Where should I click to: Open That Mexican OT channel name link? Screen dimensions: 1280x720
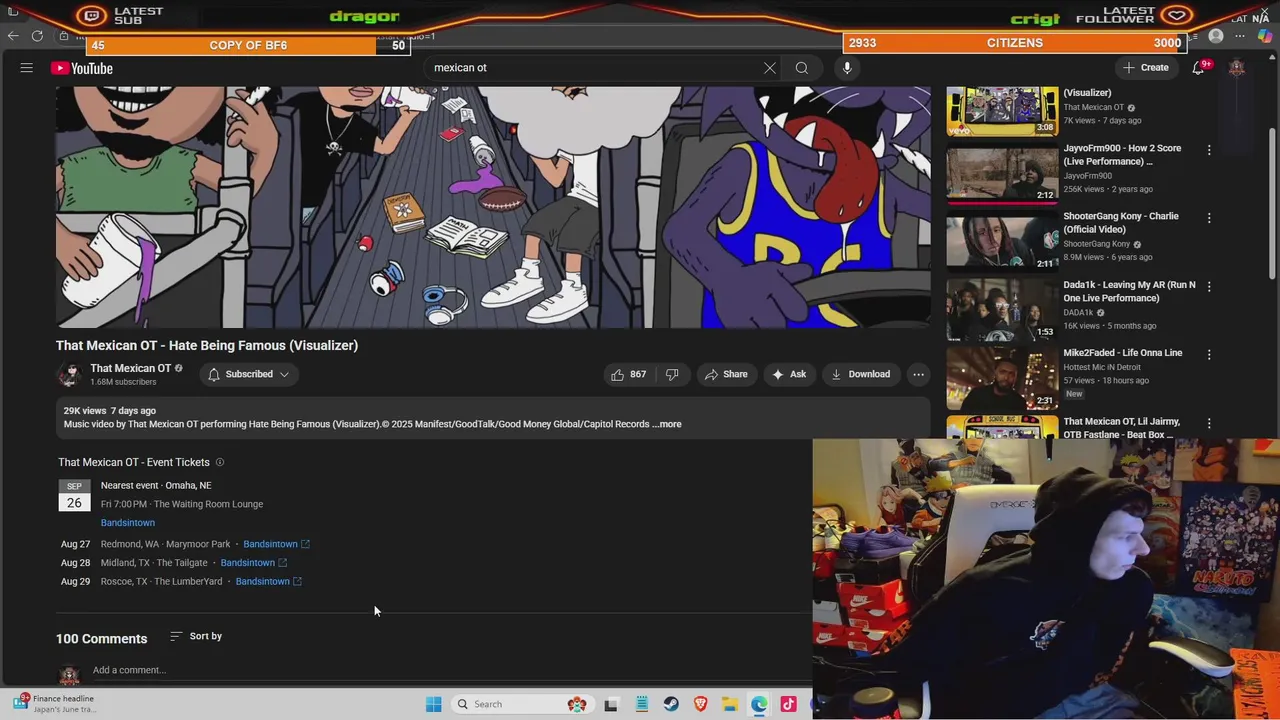pyautogui.click(x=130, y=368)
